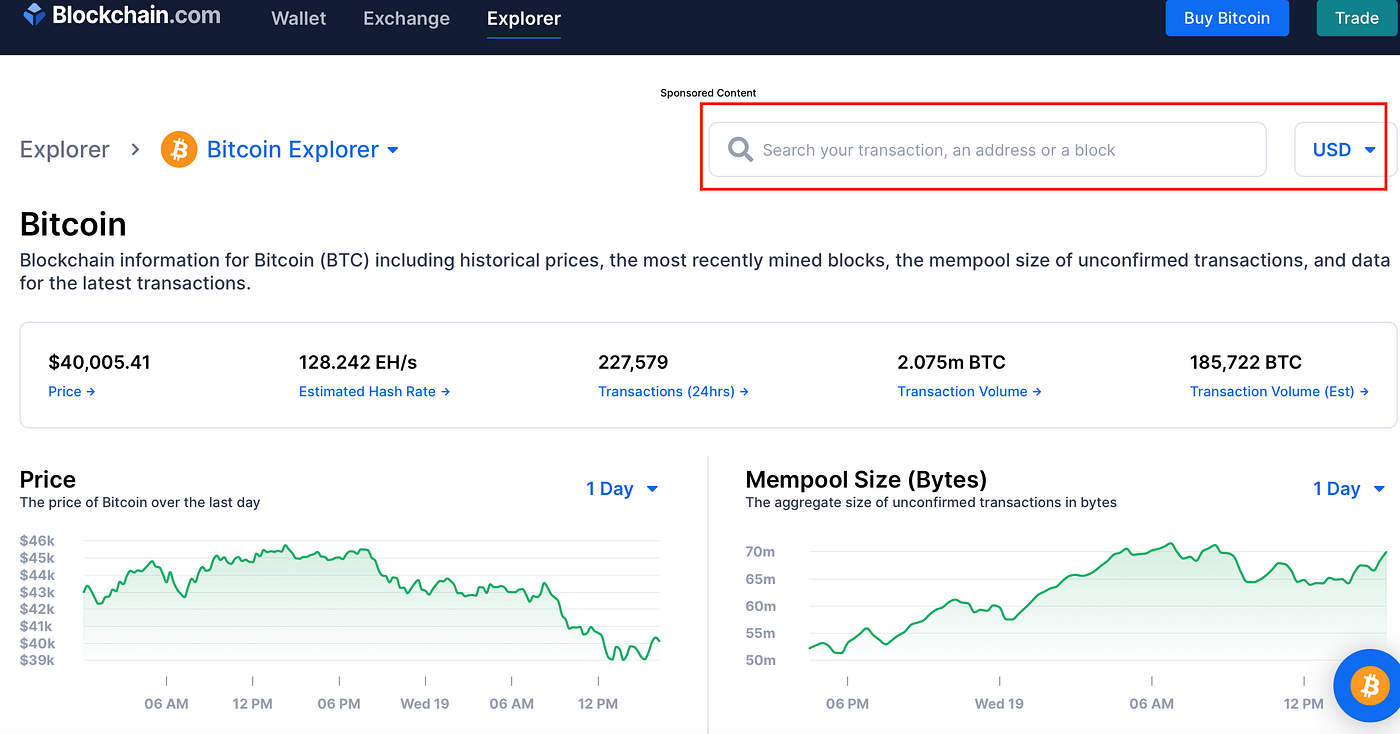Click the orange Bitcoin icon beside Bitcoin Explorer

[x=179, y=150]
